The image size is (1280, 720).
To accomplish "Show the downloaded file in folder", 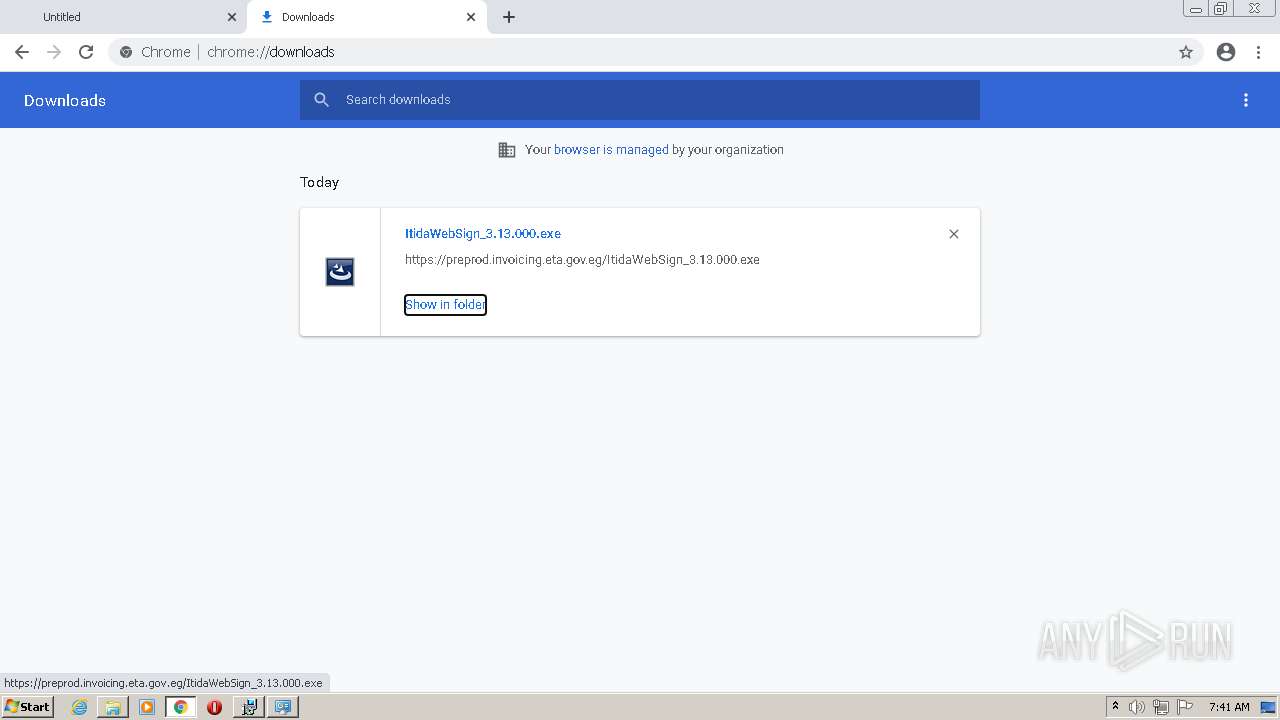I will [445, 305].
